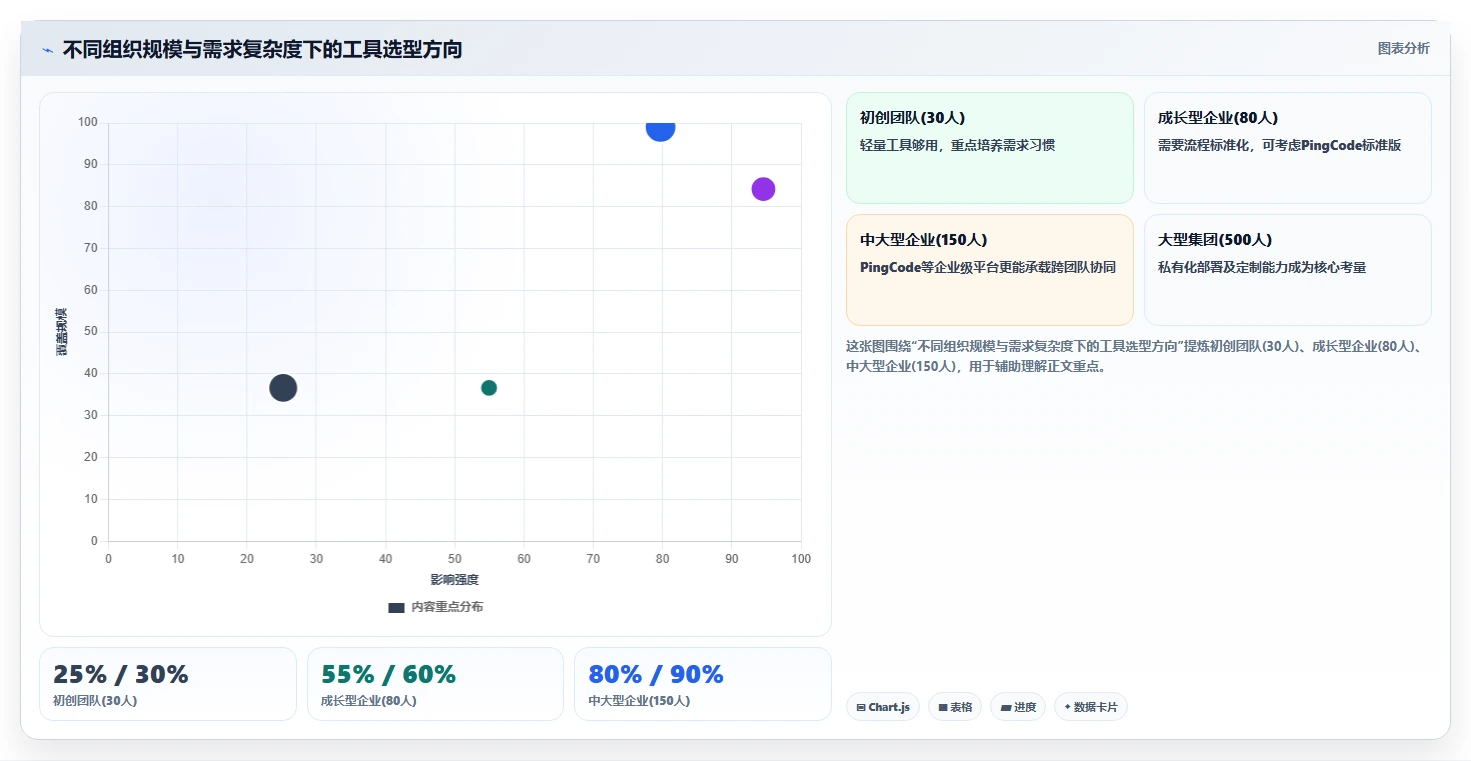Open the 成长型企业(80人) card
Image resolution: width=1471 pixels, height=761 pixels.
[x=1288, y=148]
